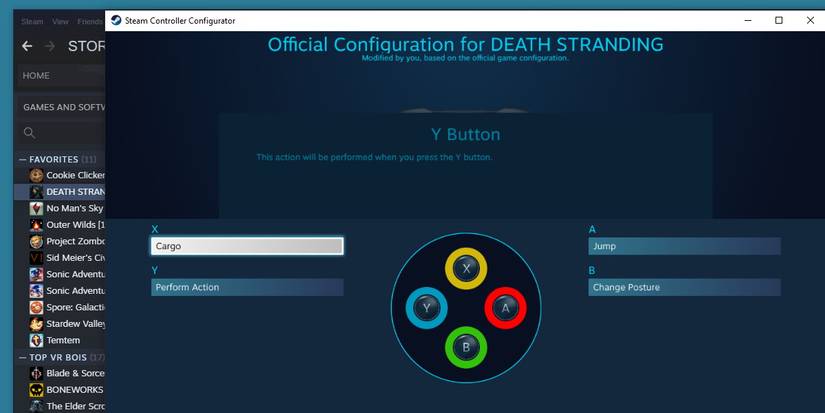Click Blade & Sorcery game icon
The width and height of the screenshot is (825, 413).
36,373
